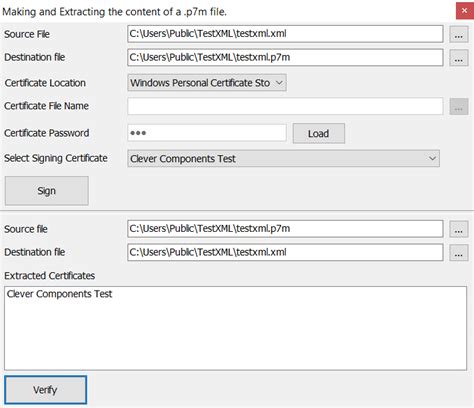Focus the verify Destination file field testxml.xml

(x=285, y=252)
